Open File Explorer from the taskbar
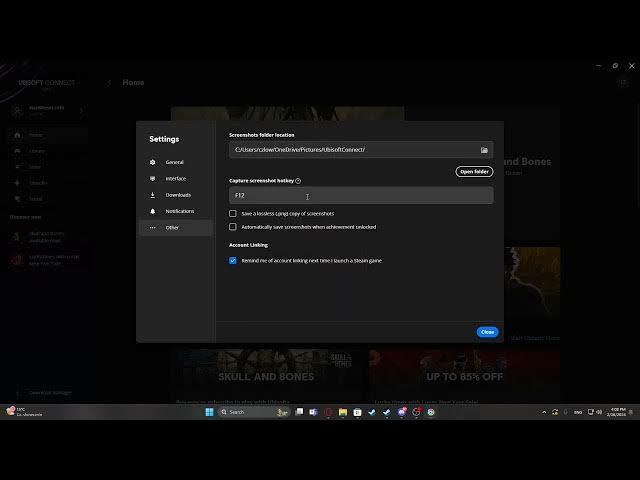The height and width of the screenshot is (480, 640). [343, 412]
